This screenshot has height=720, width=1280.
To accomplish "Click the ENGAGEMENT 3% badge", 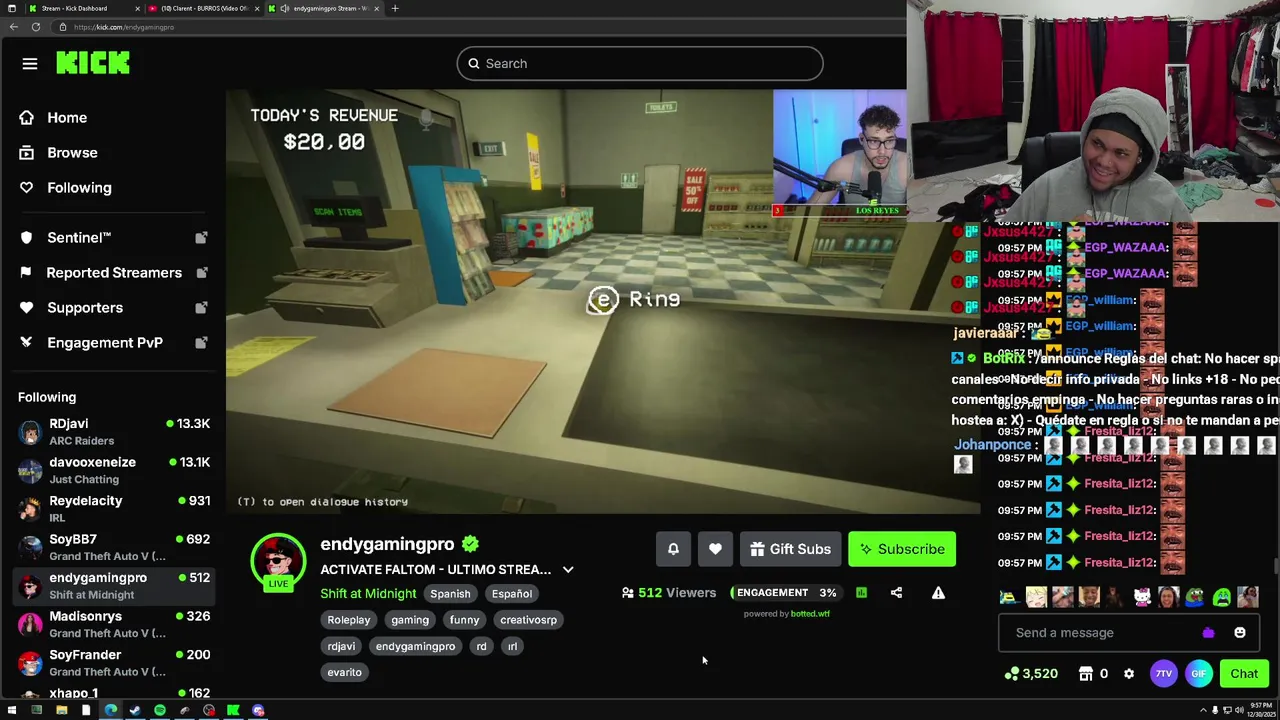I will pyautogui.click(x=785, y=593).
